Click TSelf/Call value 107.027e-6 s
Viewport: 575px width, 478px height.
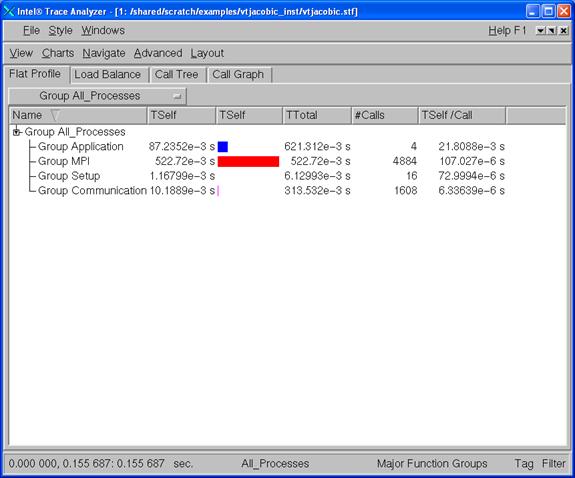pyautogui.click(x=472, y=161)
